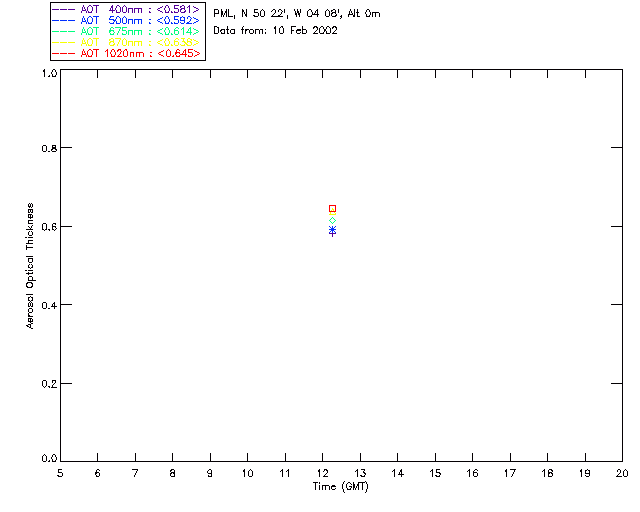Click the red square 1020nm data marker

pos(332,209)
